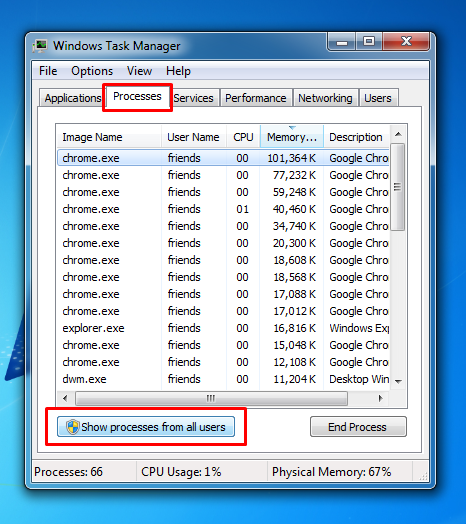The image size is (466, 524).
Task: Select the chrome.exe row using 17,088 K
Action: click(x=223, y=294)
